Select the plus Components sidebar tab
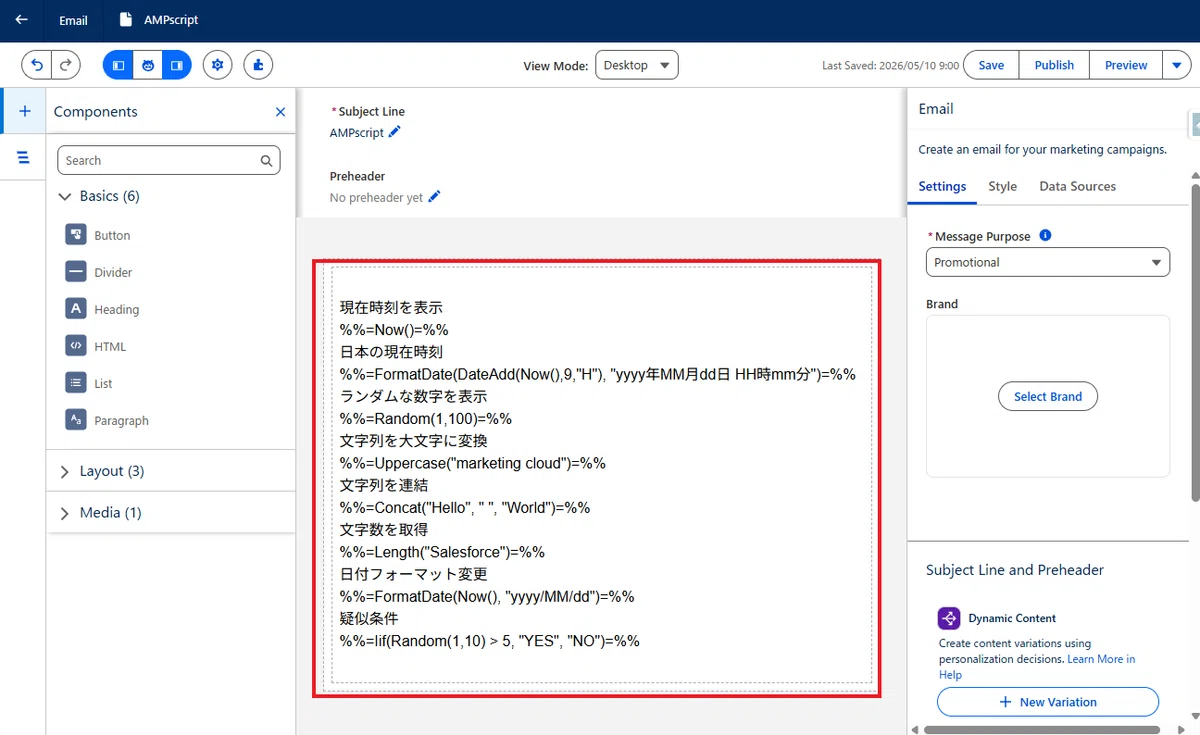The image size is (1200, 735). [x=24, y=111]
